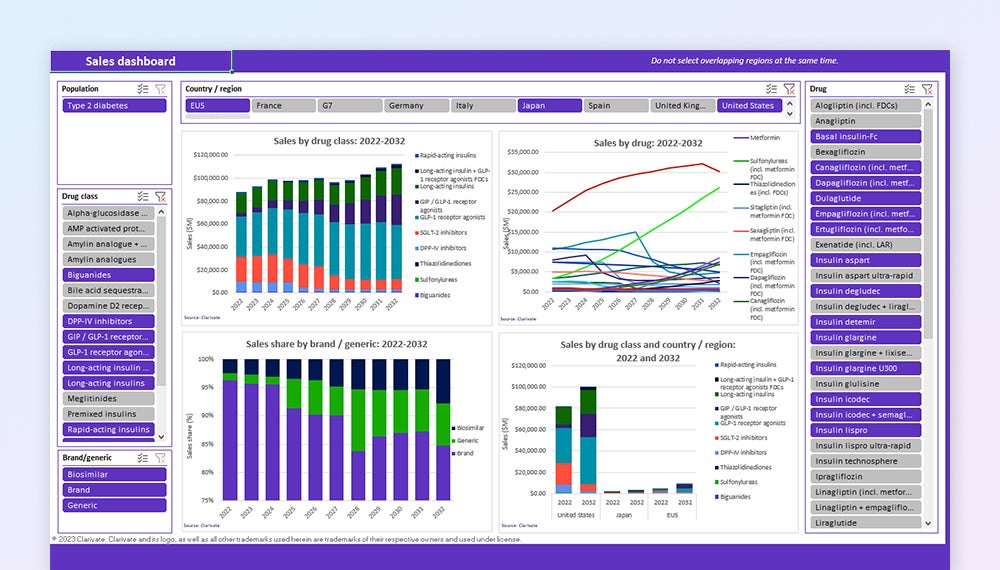Select Dulaglutide in the Drug slicer
The height and width of the screenshot is (570, 1000).
coord(863,198)
